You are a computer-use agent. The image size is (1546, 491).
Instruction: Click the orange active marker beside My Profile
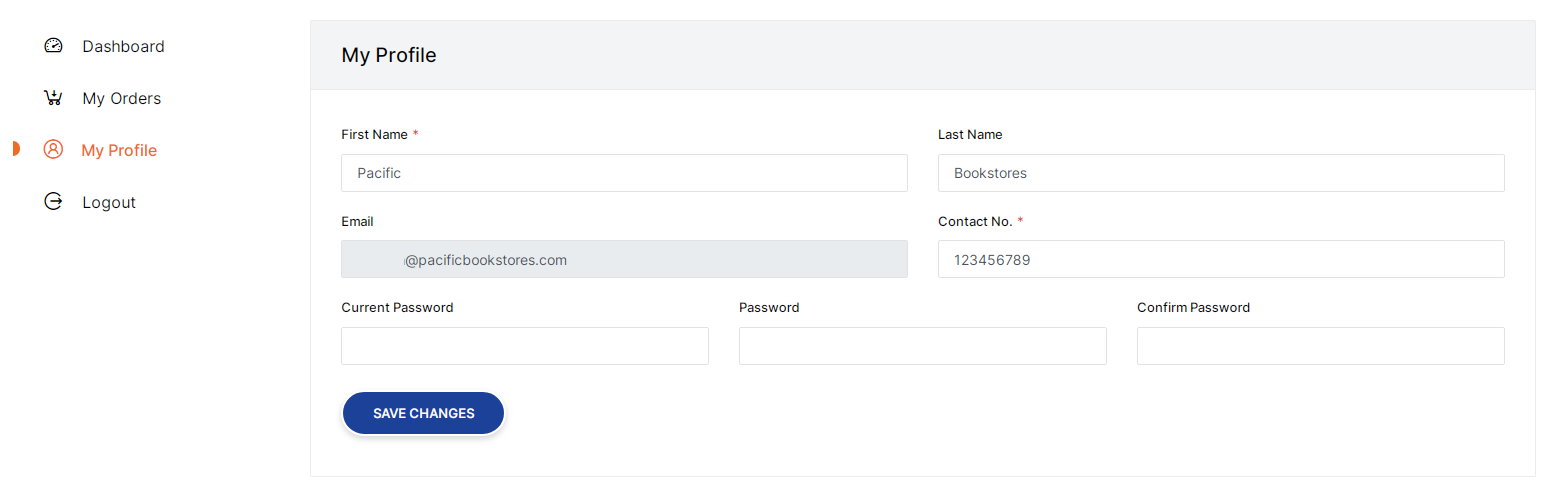pos(16,150)
